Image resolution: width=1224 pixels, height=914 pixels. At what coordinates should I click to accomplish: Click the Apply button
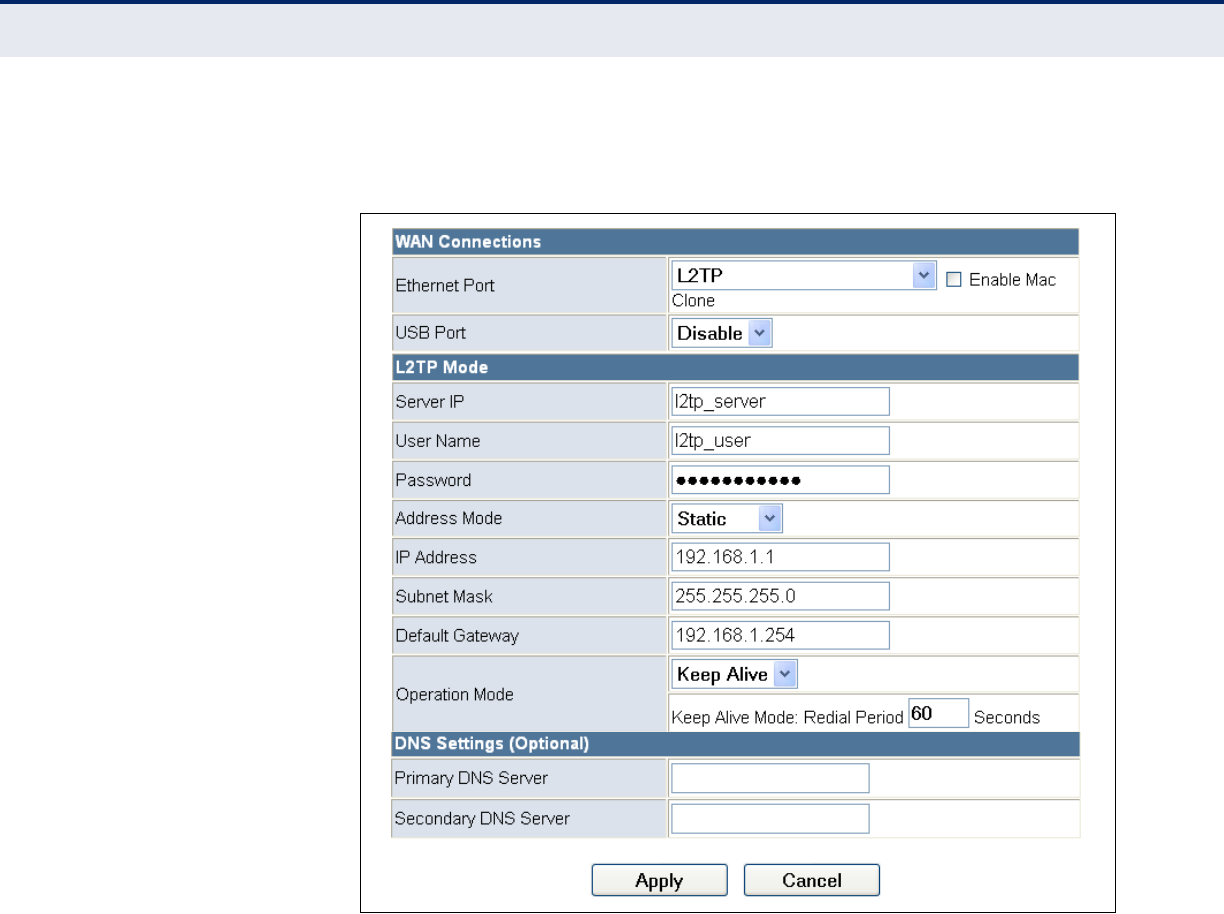click(x=659, y=880)
